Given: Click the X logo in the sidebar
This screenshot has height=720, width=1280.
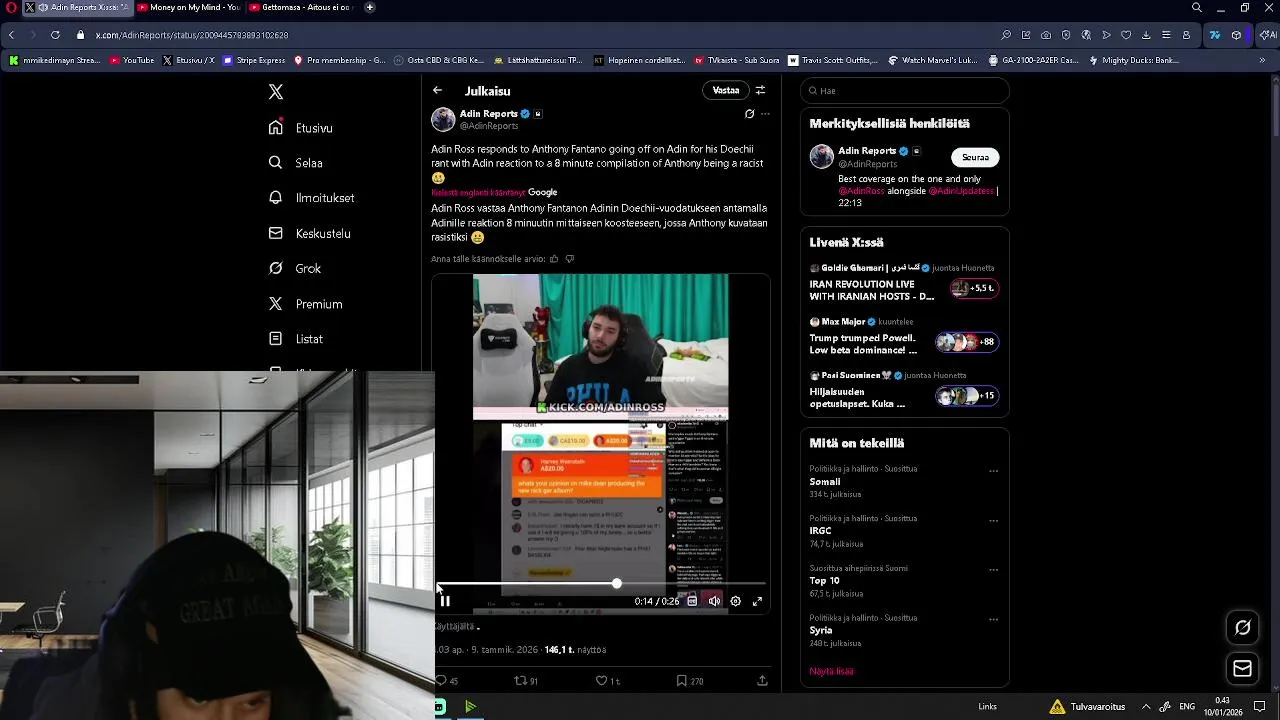Looking at the screenshot, I should click(276, 92).
